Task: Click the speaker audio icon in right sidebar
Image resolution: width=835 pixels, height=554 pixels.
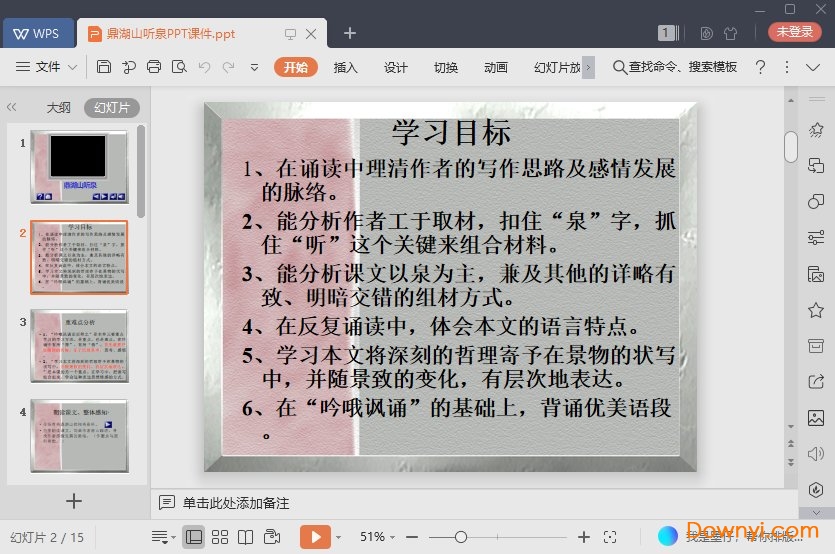Action: [816, 454]
